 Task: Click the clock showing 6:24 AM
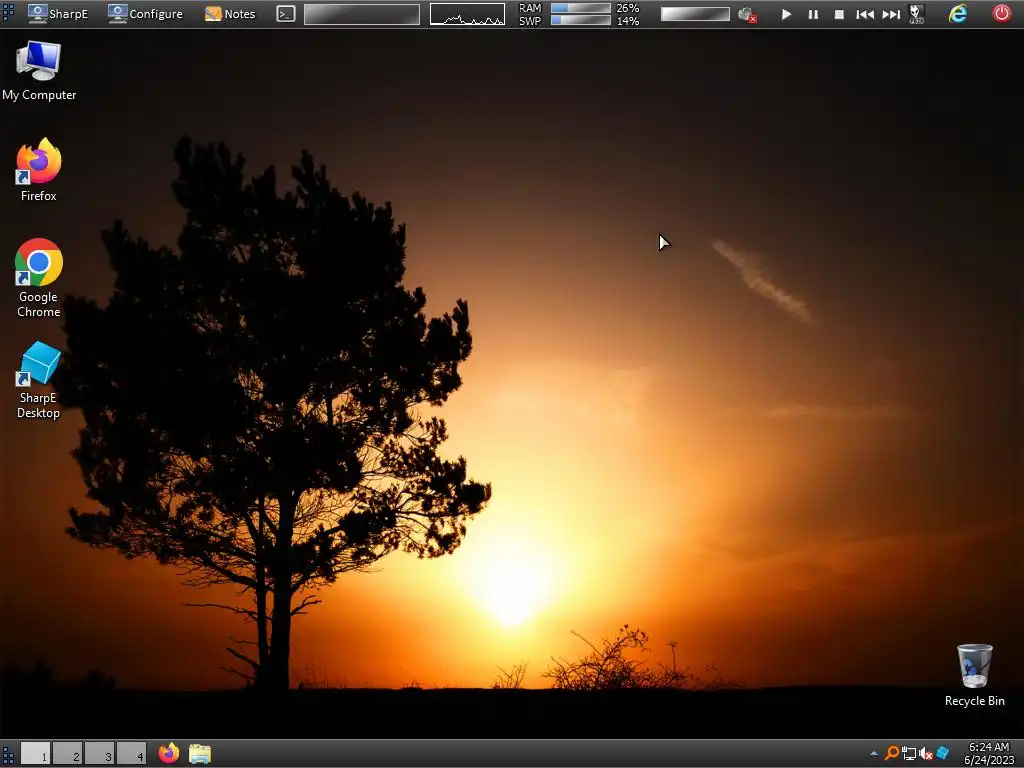click(x=989, y=746)
